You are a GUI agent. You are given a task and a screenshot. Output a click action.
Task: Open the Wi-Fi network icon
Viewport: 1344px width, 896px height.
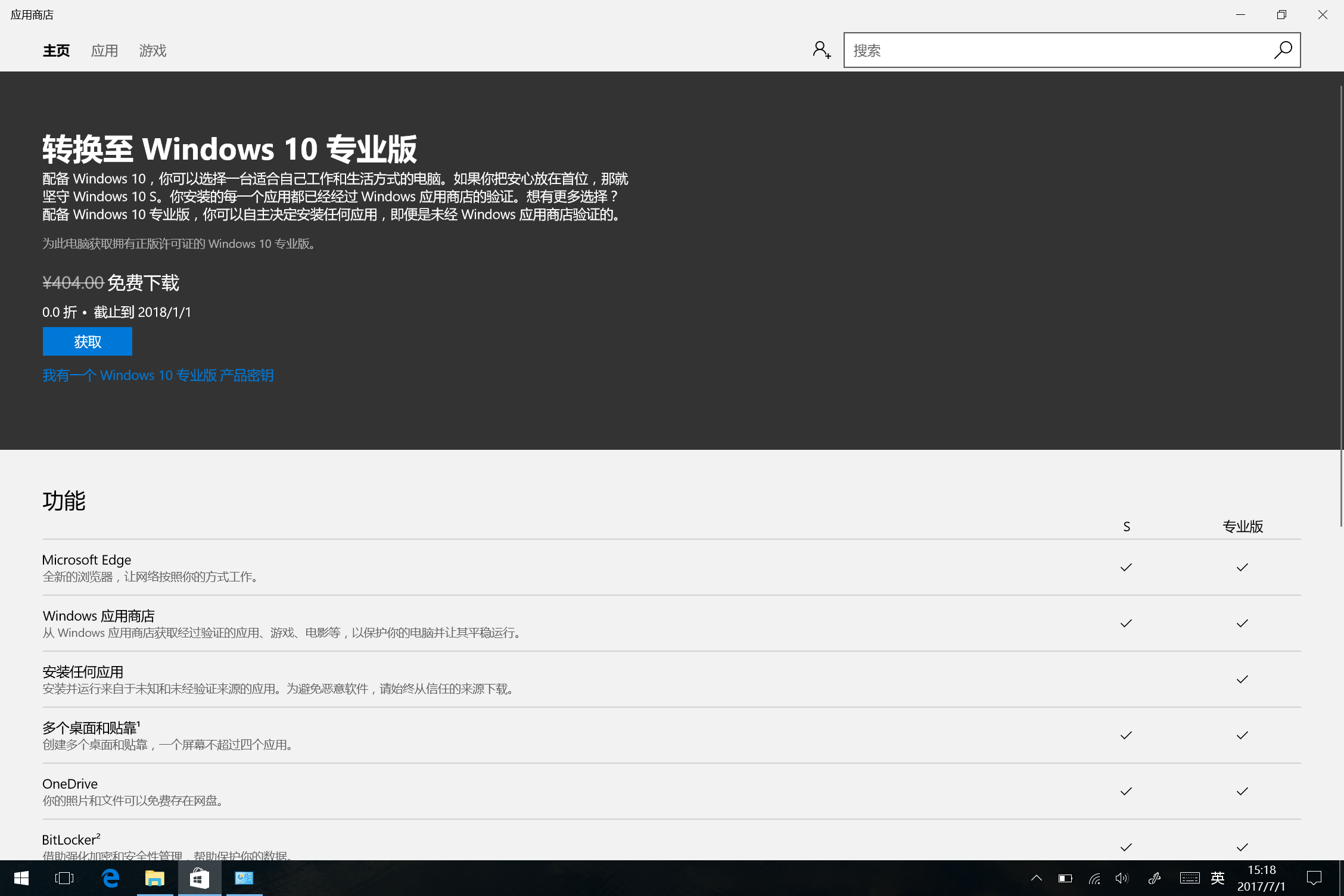click(1094, 878)
